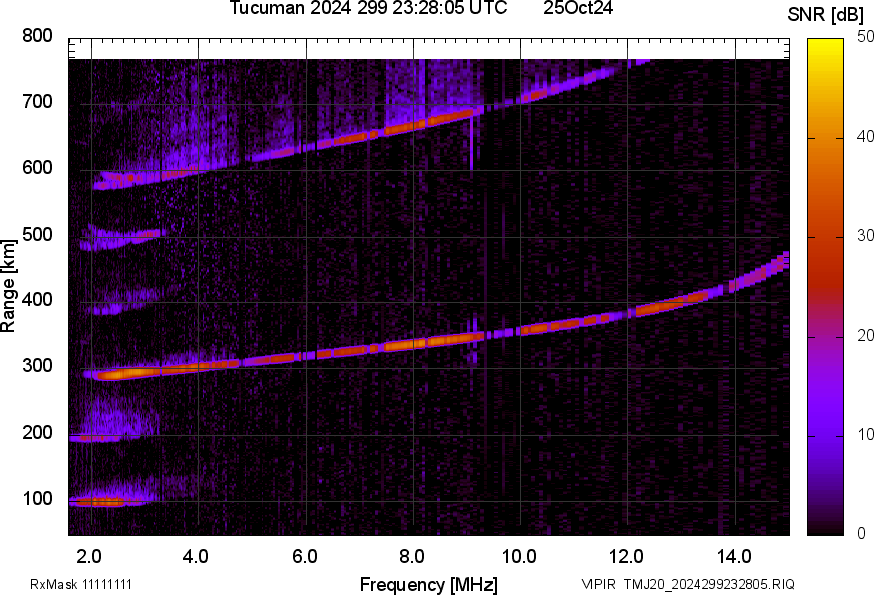Click frequency tick label '2.0'
Viewport: 874px width, 595px height.
(x=89, y=557)
